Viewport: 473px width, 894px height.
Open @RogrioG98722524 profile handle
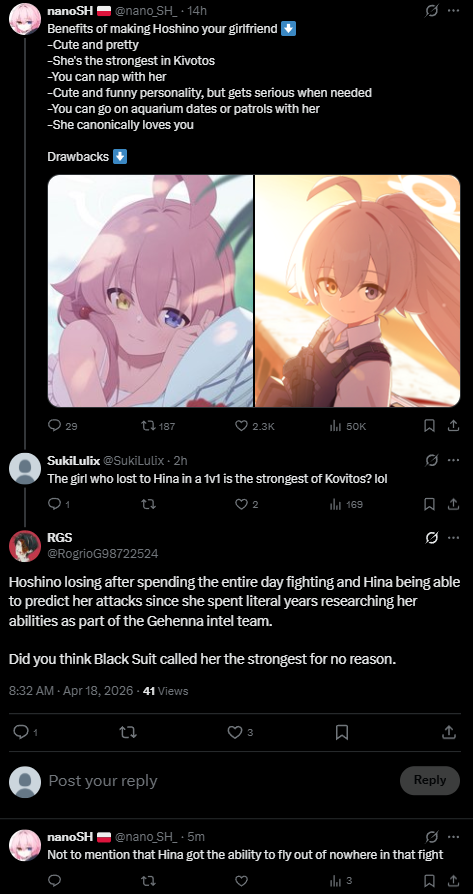103,554
